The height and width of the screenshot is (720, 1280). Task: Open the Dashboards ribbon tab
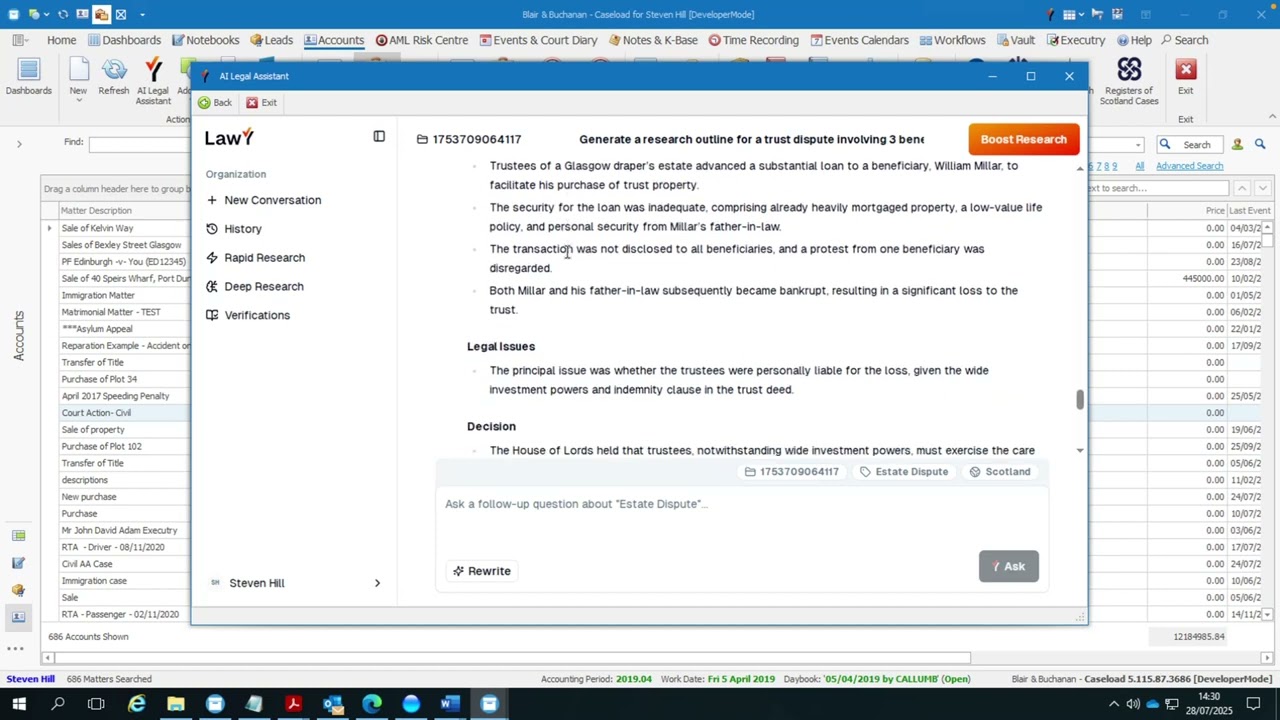124,40
